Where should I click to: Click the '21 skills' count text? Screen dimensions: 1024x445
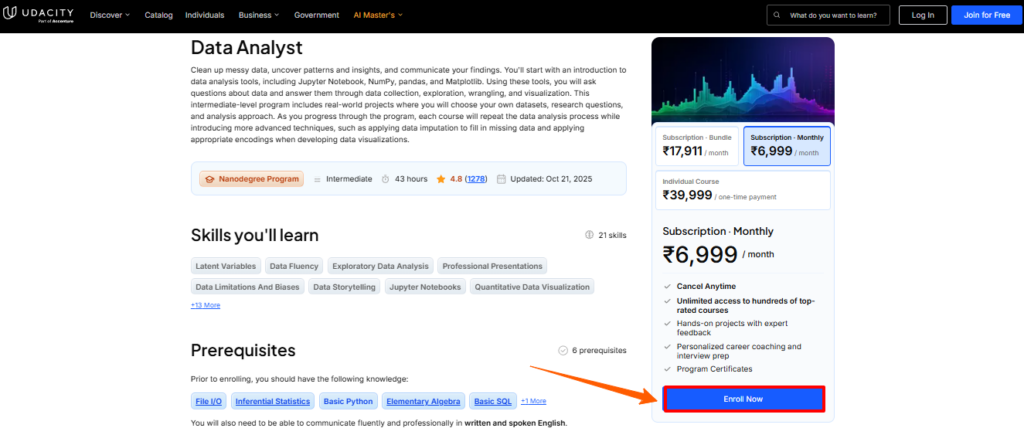pos(613,235)
